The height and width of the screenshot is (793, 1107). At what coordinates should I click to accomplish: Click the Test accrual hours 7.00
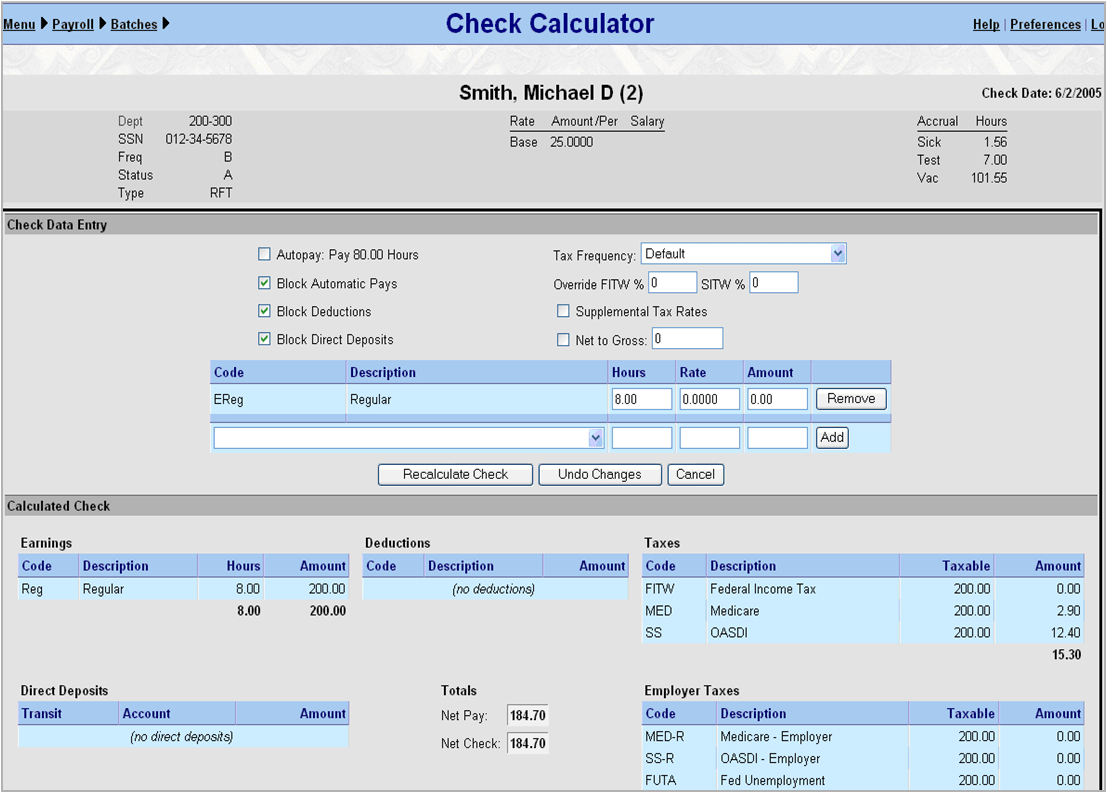[x=995, y=160]
